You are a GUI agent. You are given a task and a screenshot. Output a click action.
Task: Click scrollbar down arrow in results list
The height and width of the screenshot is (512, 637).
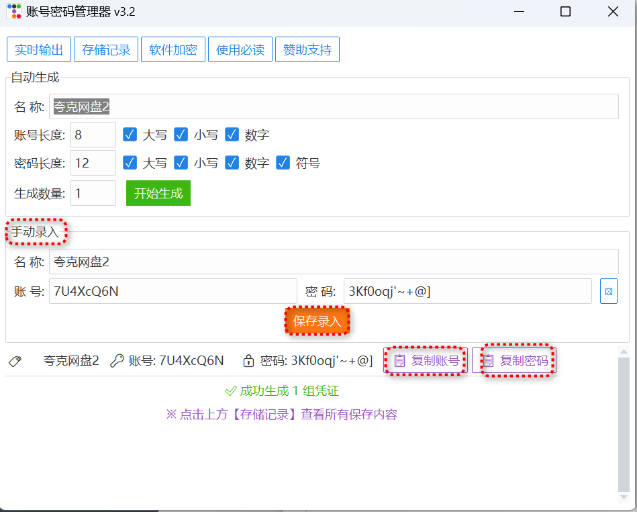click(x=624, y=498)
